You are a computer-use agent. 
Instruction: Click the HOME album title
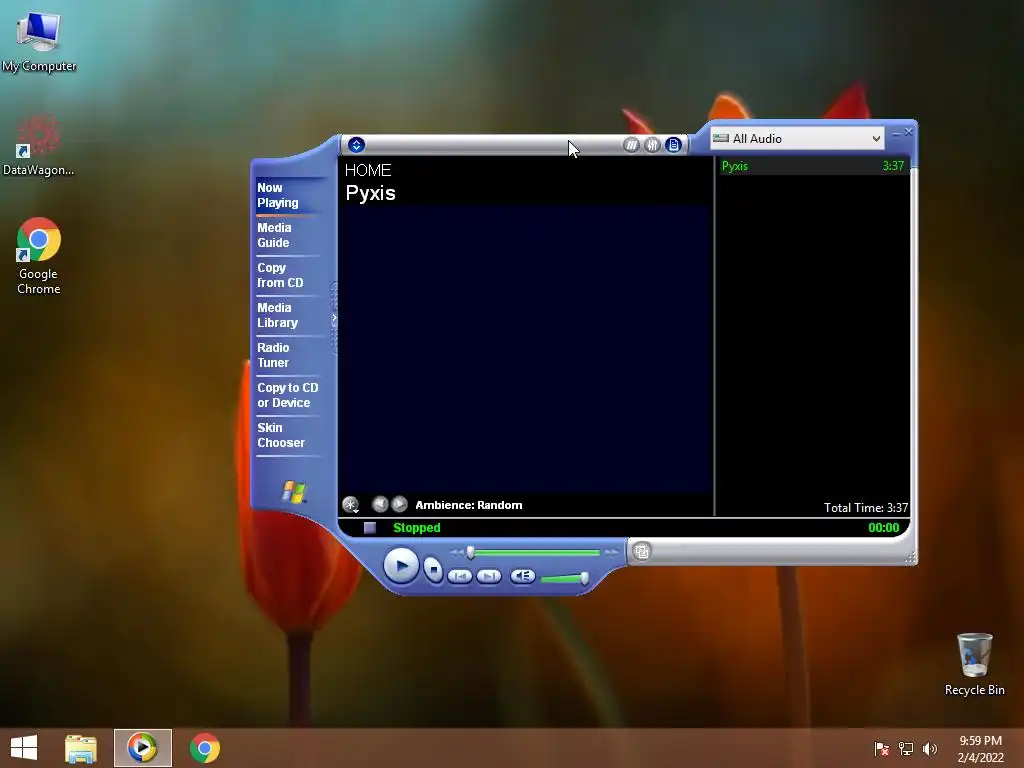pyautogui.click(x=368, y=170)
